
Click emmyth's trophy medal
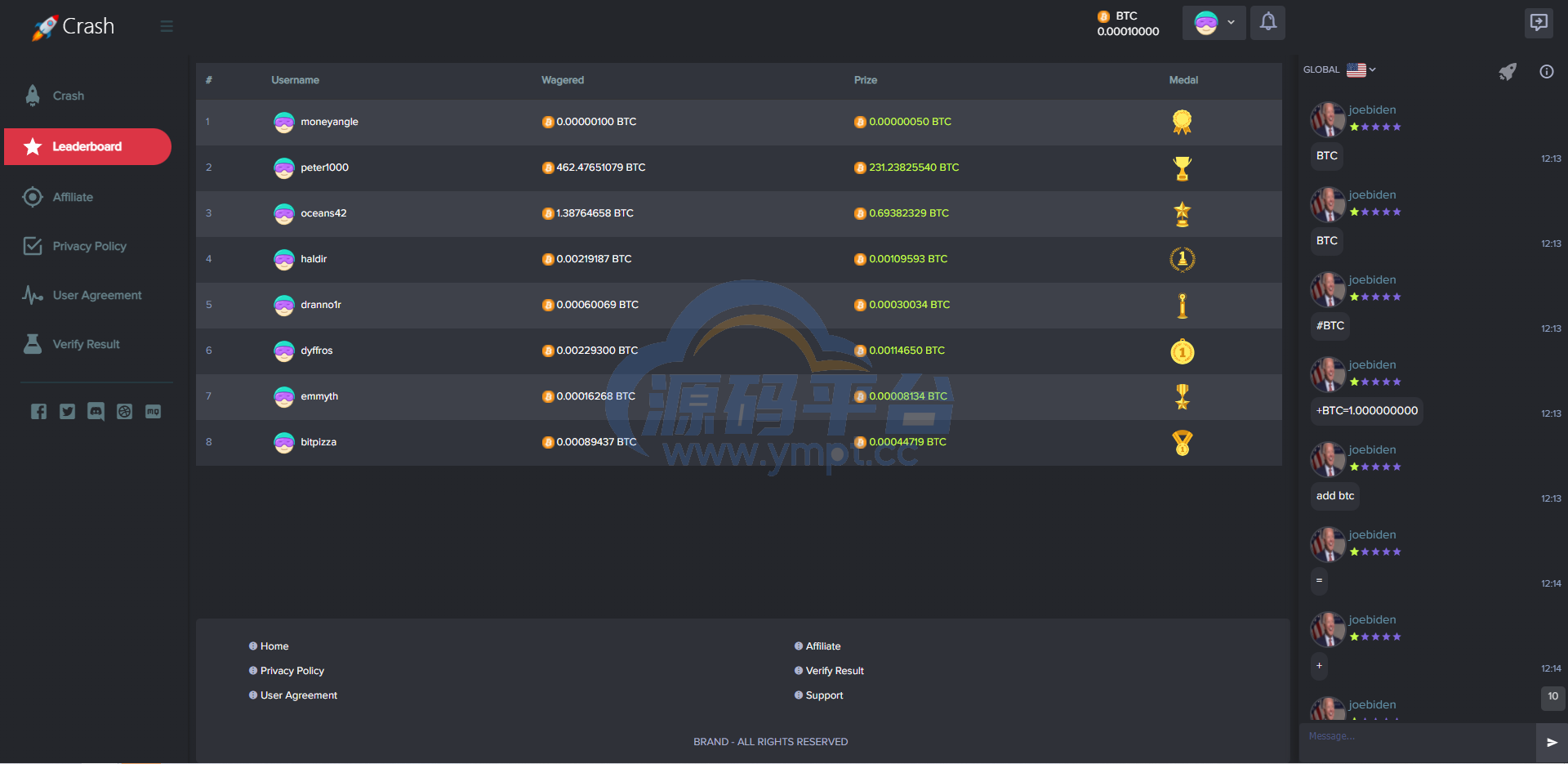[1182, 396]
